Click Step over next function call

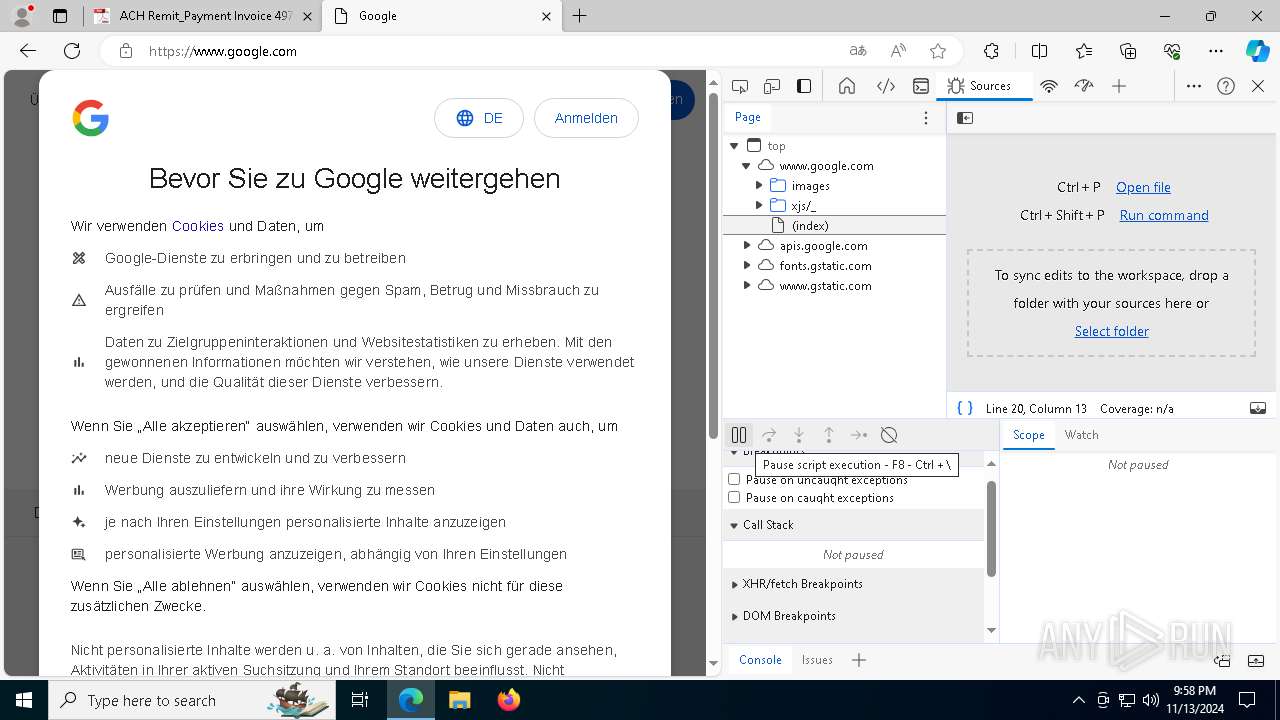[769, 435]
